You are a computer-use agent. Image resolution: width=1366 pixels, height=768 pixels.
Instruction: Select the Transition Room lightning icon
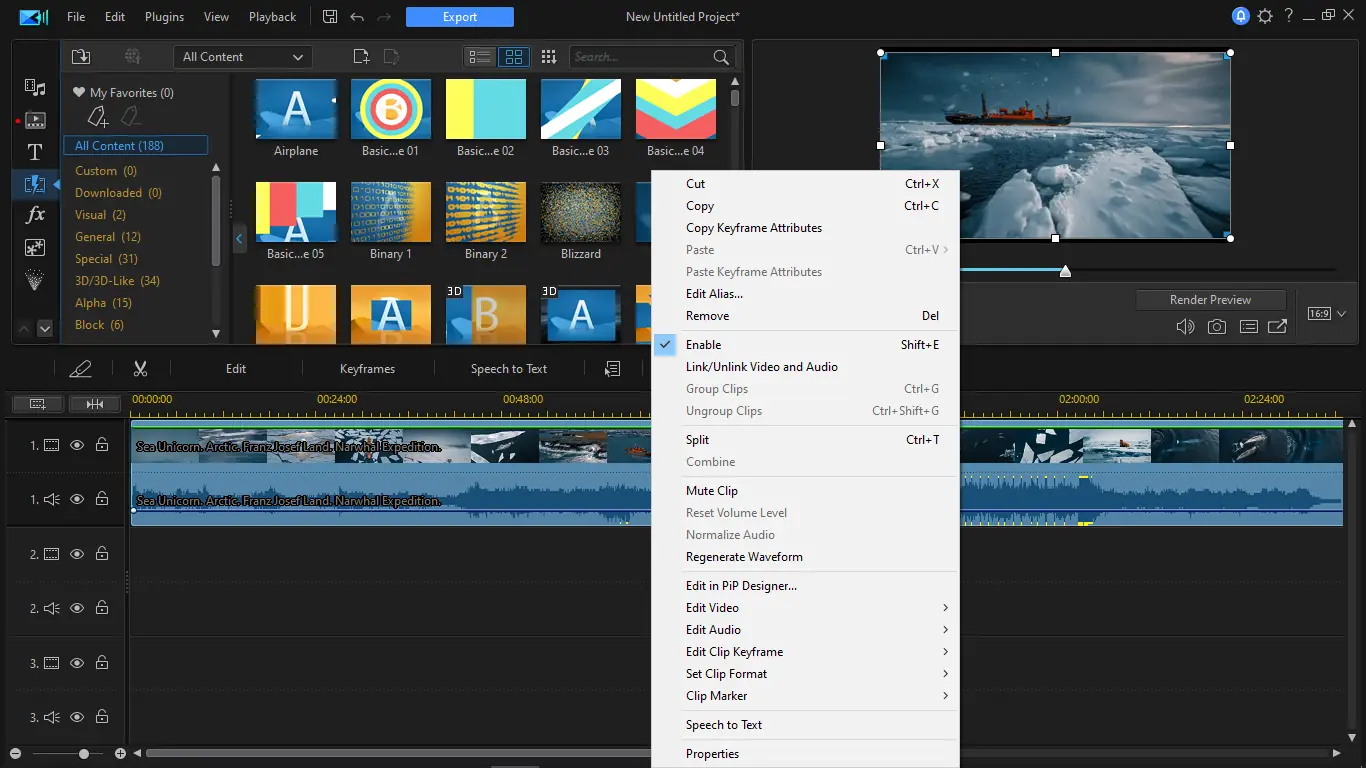pos(35,184)
